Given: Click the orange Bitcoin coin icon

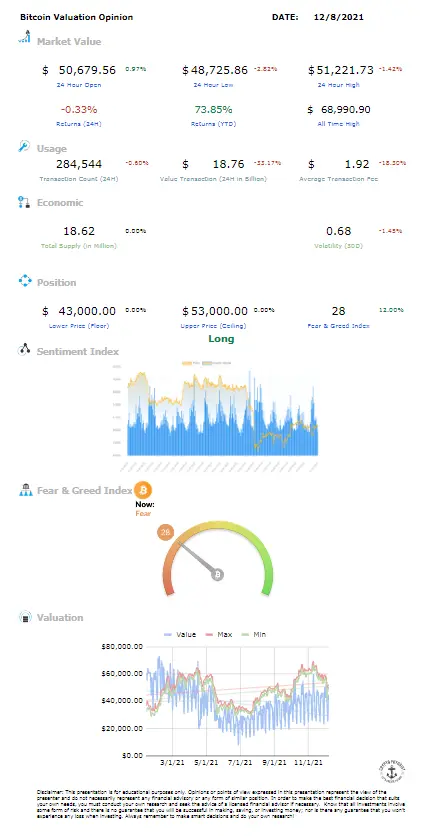Looking at the screenshot, I should (143, 490).
